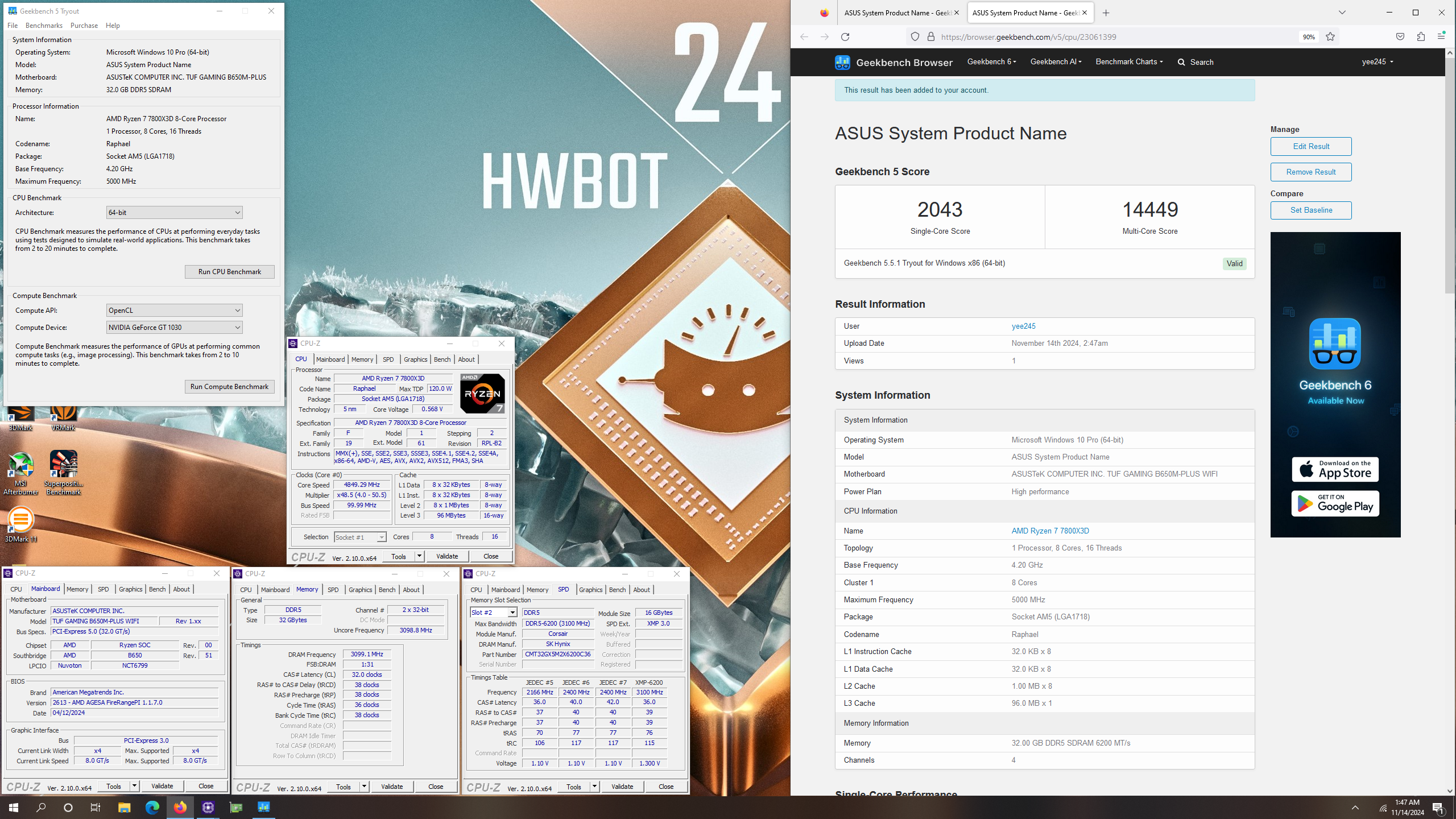Viewport: 1456px width, 819px height.
Task: Switch to CPU-Z in the taskbar
Action: (x=208, y=807)
